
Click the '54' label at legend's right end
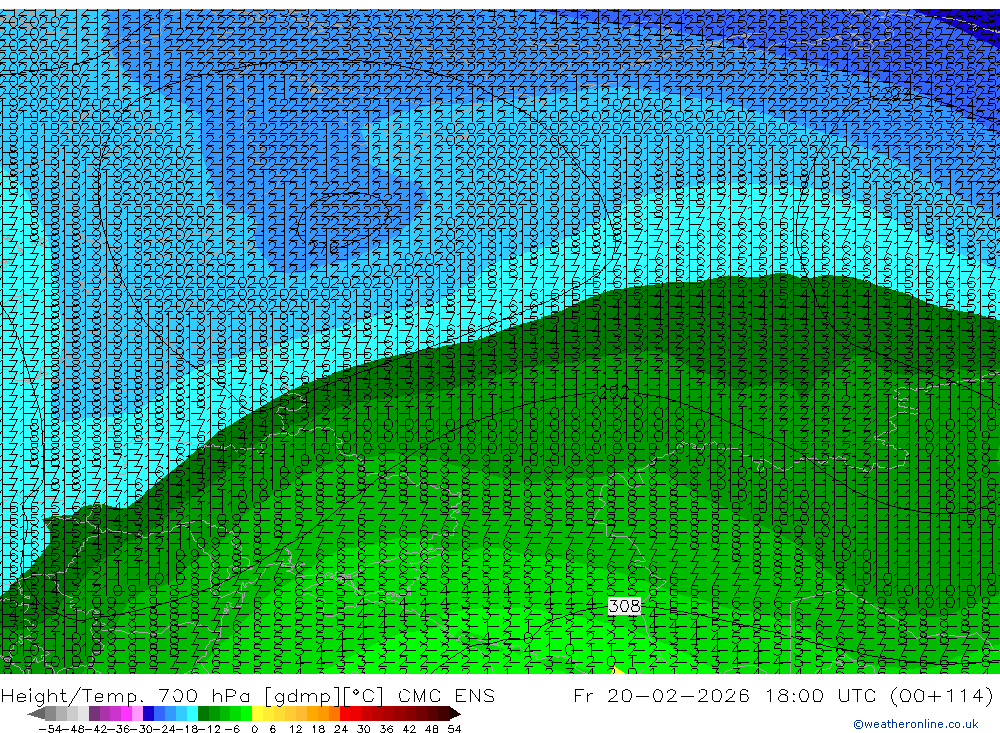(x=454, y=729)
